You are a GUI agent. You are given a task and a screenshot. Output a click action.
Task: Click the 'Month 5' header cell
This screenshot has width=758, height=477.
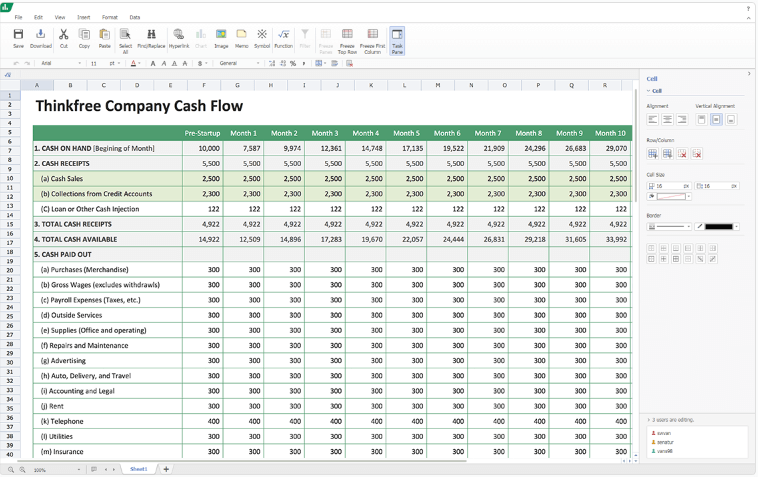406,133
